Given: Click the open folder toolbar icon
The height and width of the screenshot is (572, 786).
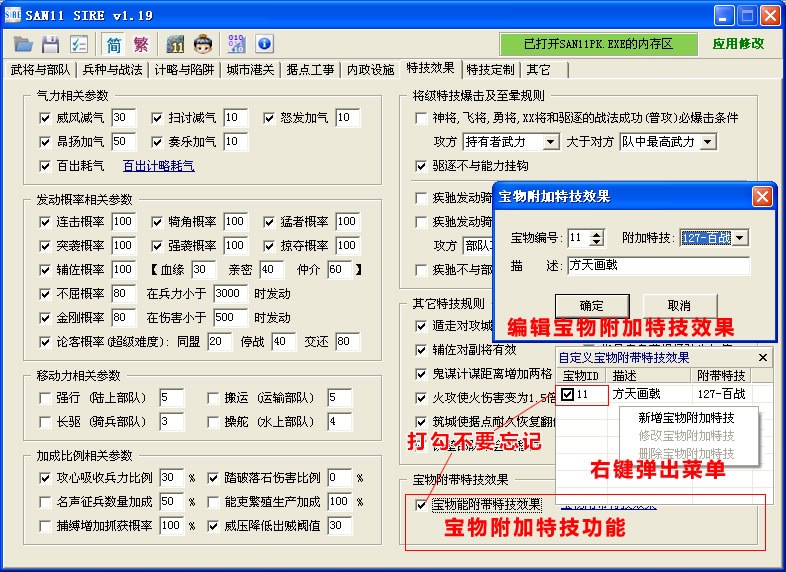Looking at the screenshot, I should 23,44.
